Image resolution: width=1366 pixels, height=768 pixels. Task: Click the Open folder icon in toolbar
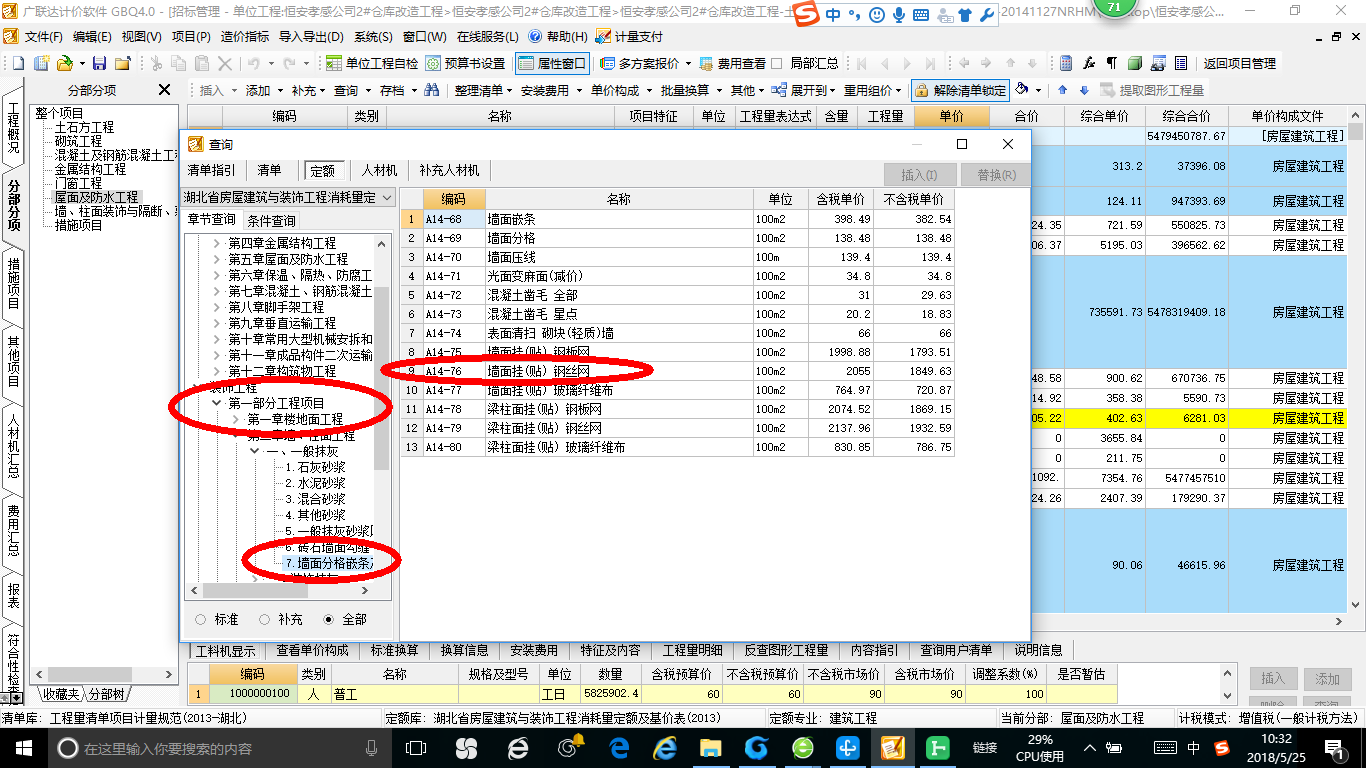point(64,63)
